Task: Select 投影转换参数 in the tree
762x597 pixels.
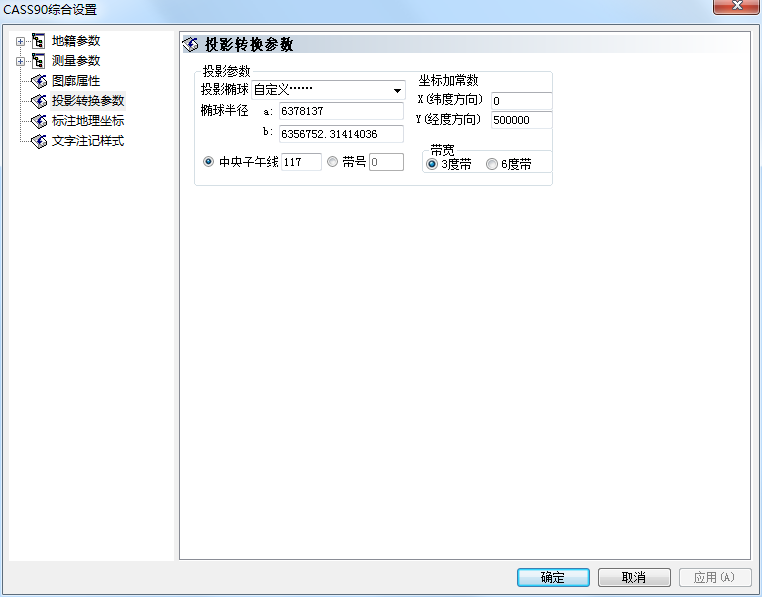Action: [88, 101]
